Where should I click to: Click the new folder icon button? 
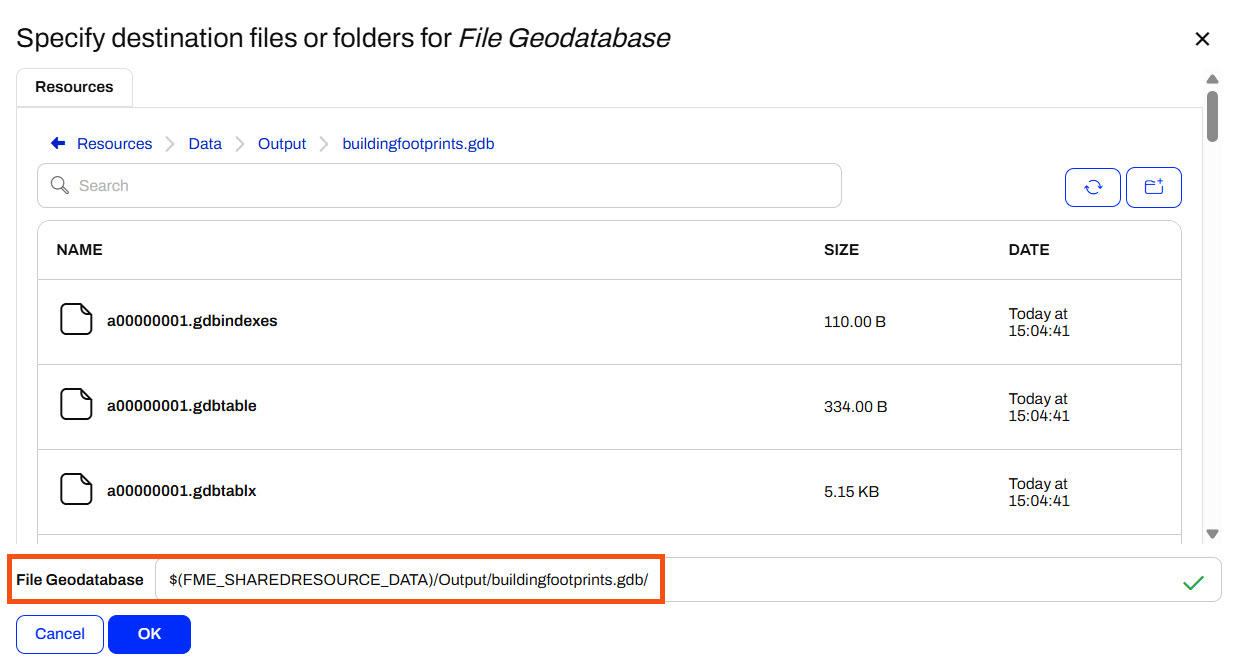1154,187
